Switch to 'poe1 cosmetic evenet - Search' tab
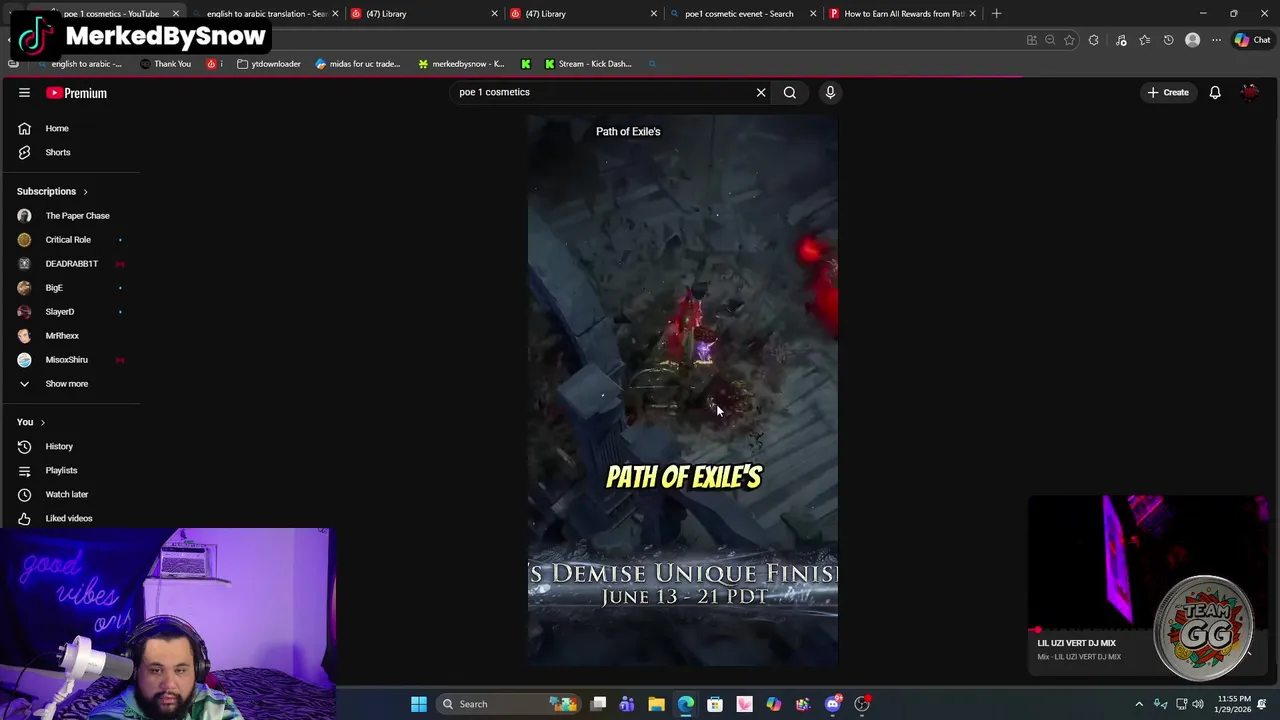This screenshot has width=1280, height=720. [x=740, y=14]
